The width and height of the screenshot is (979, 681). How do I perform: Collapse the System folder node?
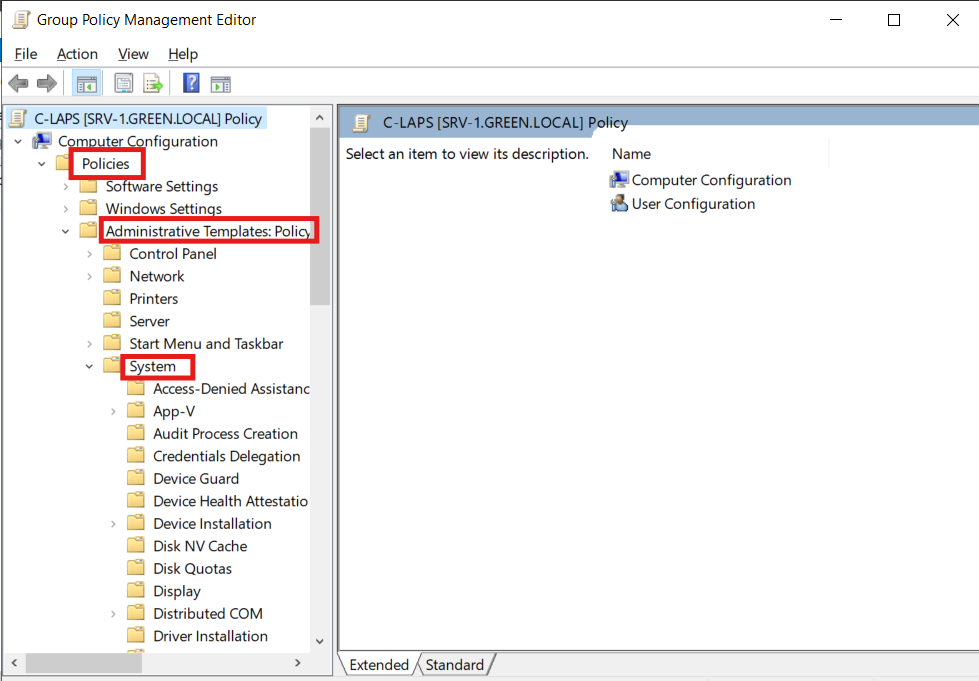pyautogui.click(x=90, y=367)
